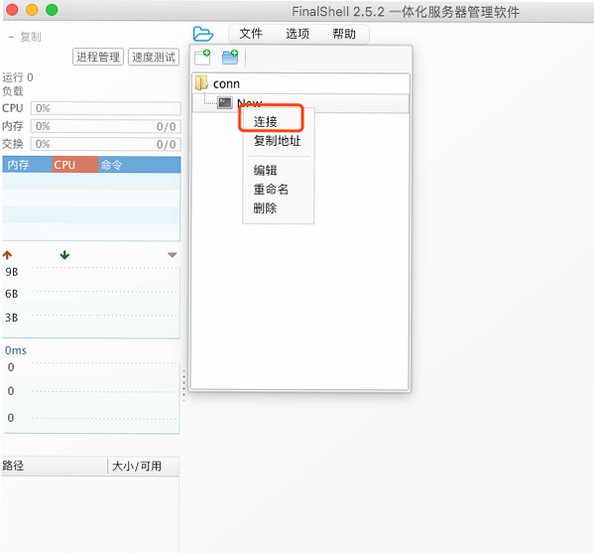Click the 复制 link at top left

pos(31,37)
